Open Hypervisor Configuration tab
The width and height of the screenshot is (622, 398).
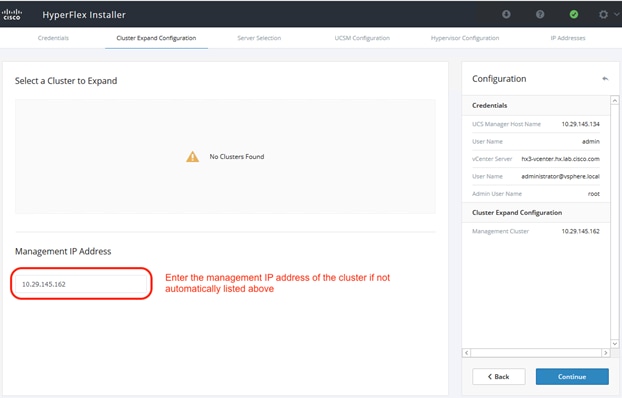point(465,38)
